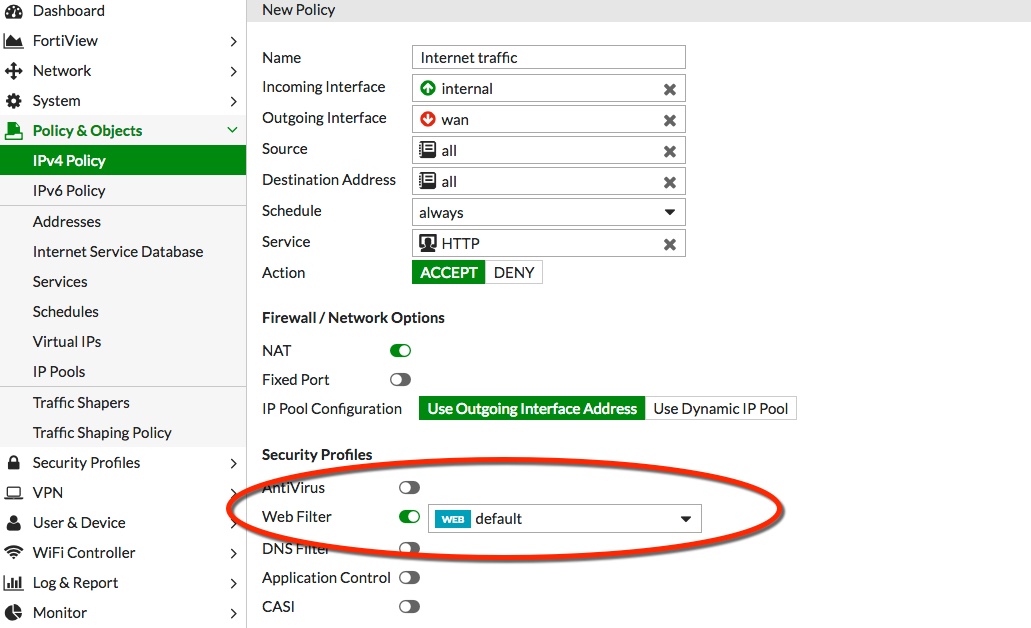Viewport: 1031px width, 628px height.
Task: Enable the AntiVirus security profile
Action: [x=409, y=487]
